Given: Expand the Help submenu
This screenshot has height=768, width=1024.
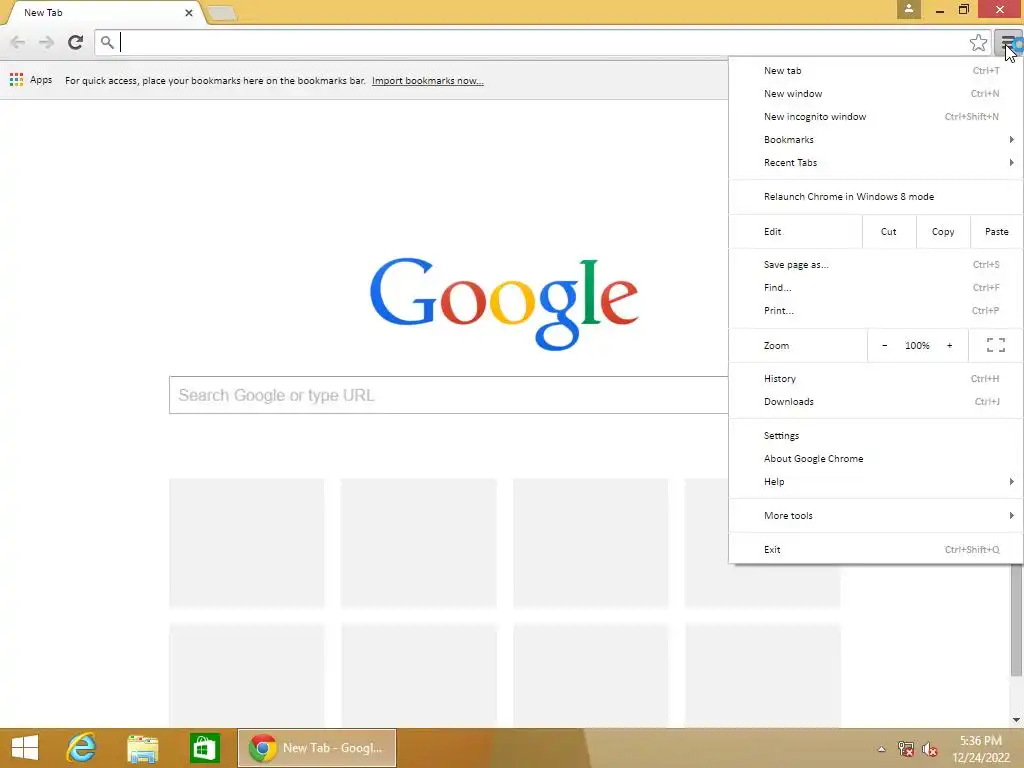Looking at the screenshot, I should click(x=876, y=482).
